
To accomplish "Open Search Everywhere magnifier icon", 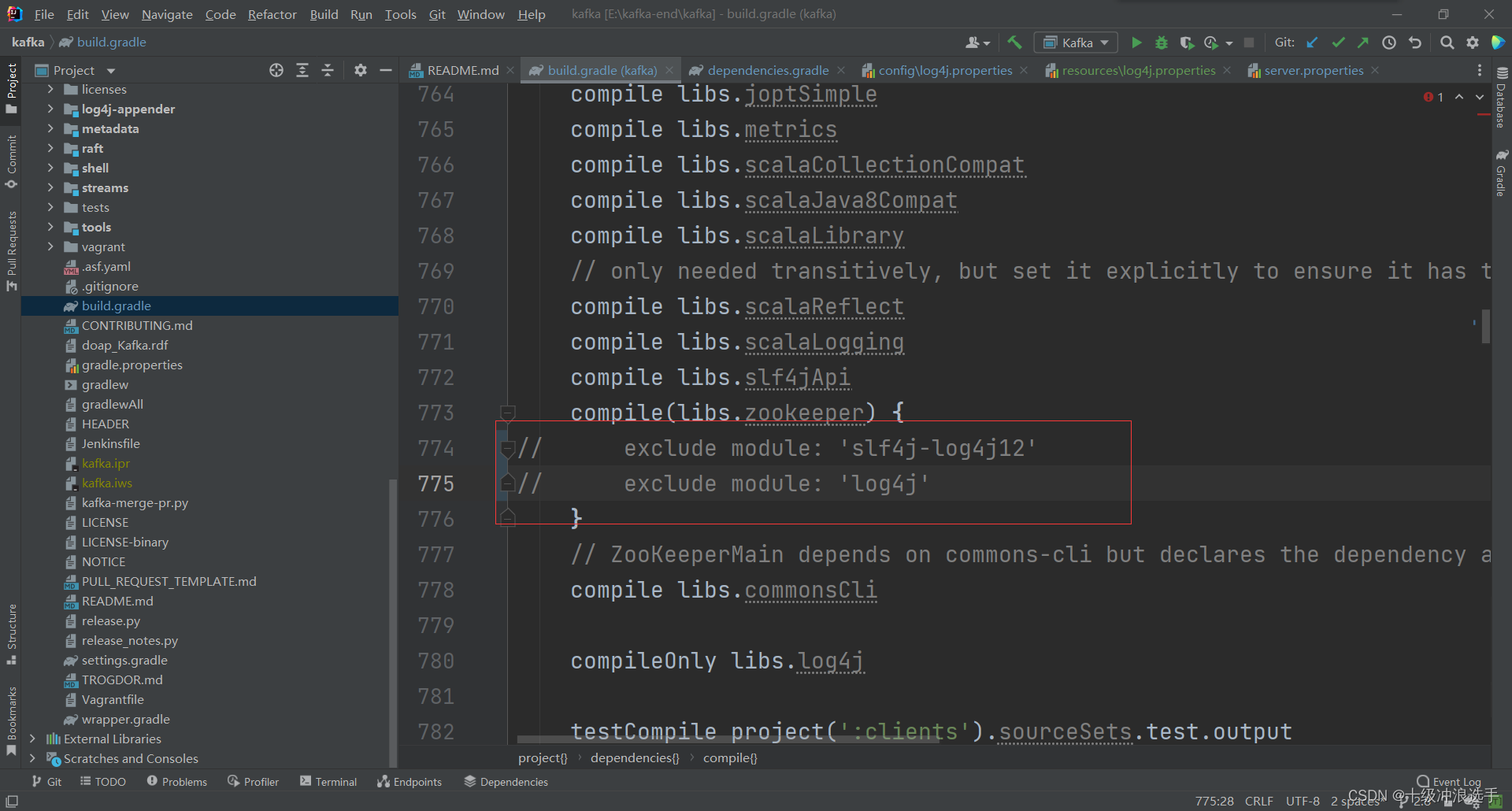I will [x=1447, y=43].
